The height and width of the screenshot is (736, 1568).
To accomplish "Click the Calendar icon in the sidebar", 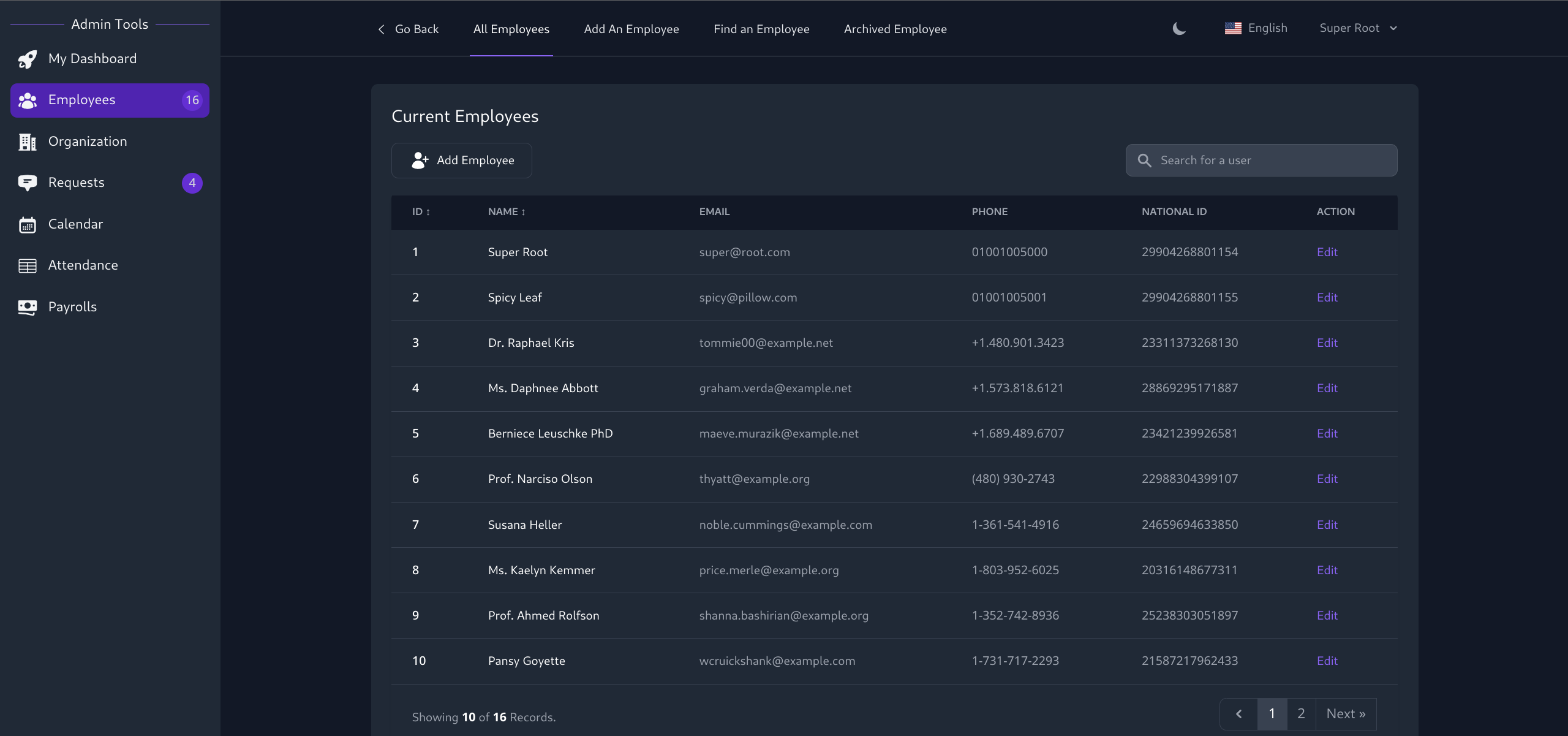I will click(28, 224).
